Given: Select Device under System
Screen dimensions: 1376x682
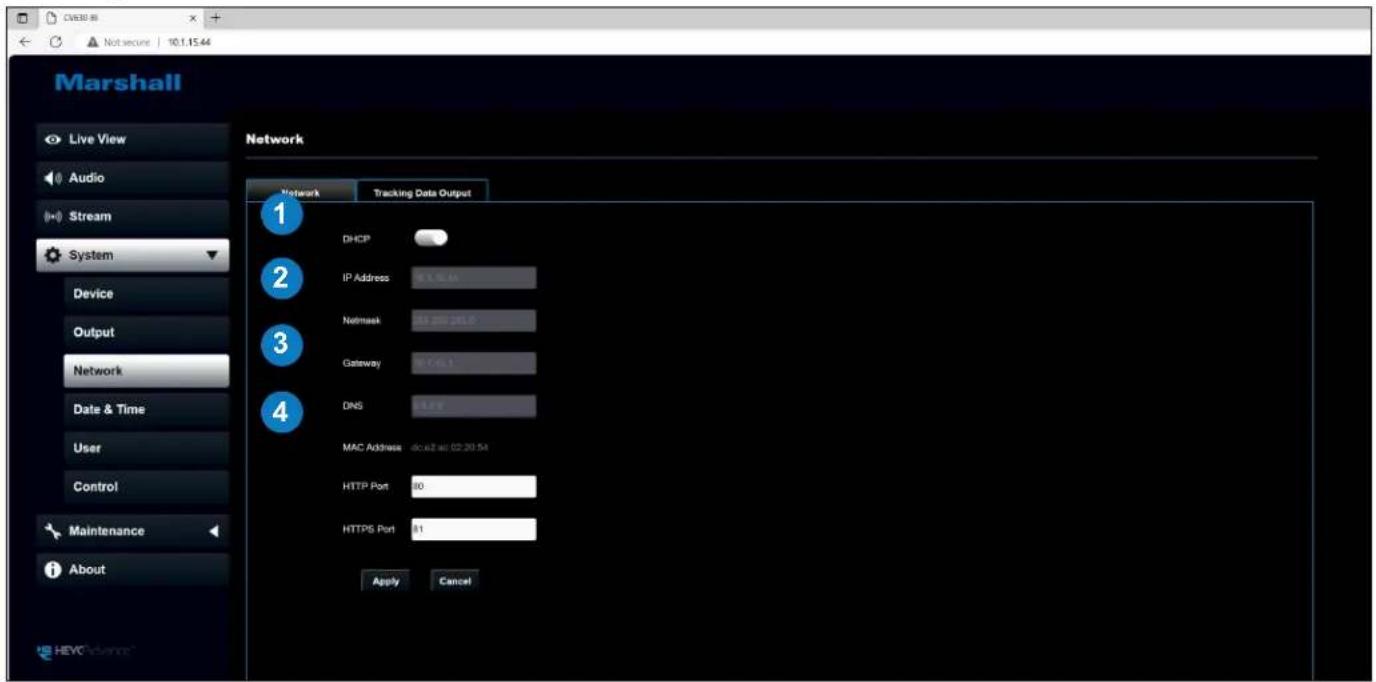Looking at the screenshot, I should (x=146, y=294).
